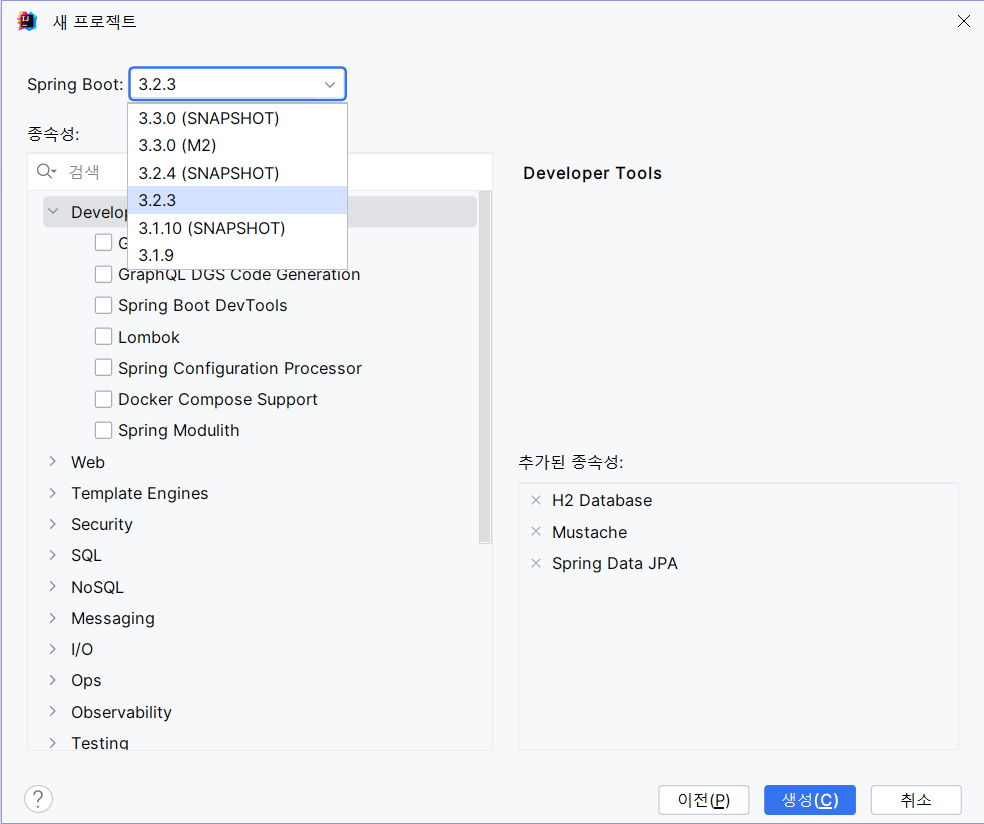Click the IntelliJ IDEA logo icon
The width and height of the screenshot is (984, 824).
[27, 21]
